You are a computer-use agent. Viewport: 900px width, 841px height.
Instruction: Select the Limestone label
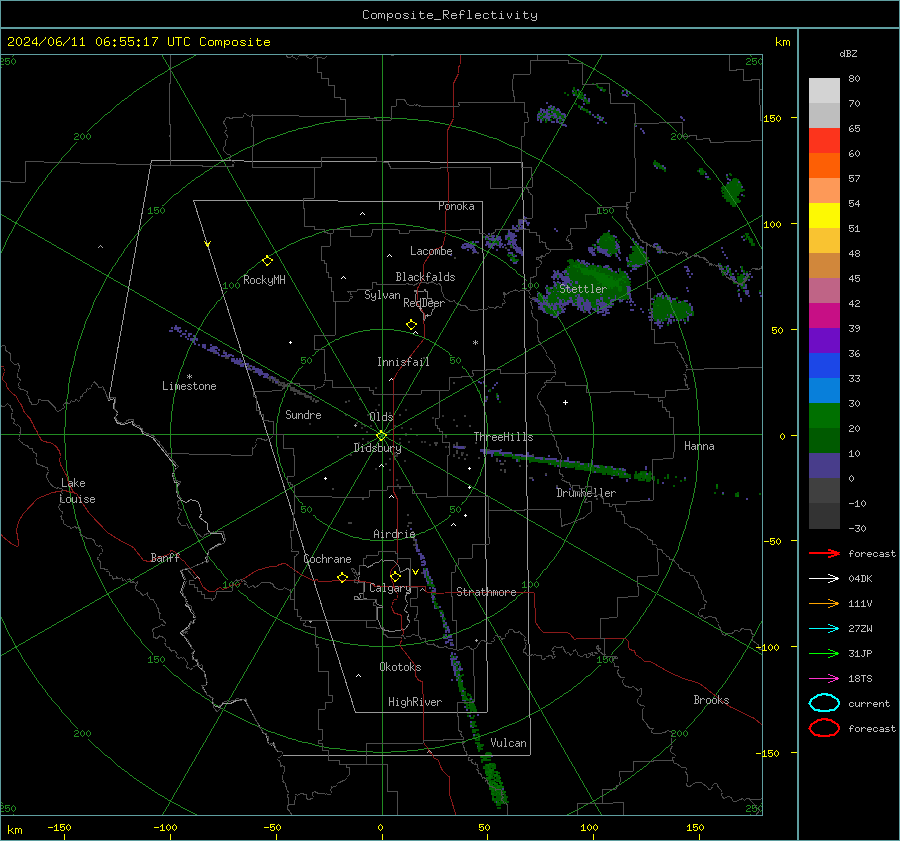tap(189, 386)
